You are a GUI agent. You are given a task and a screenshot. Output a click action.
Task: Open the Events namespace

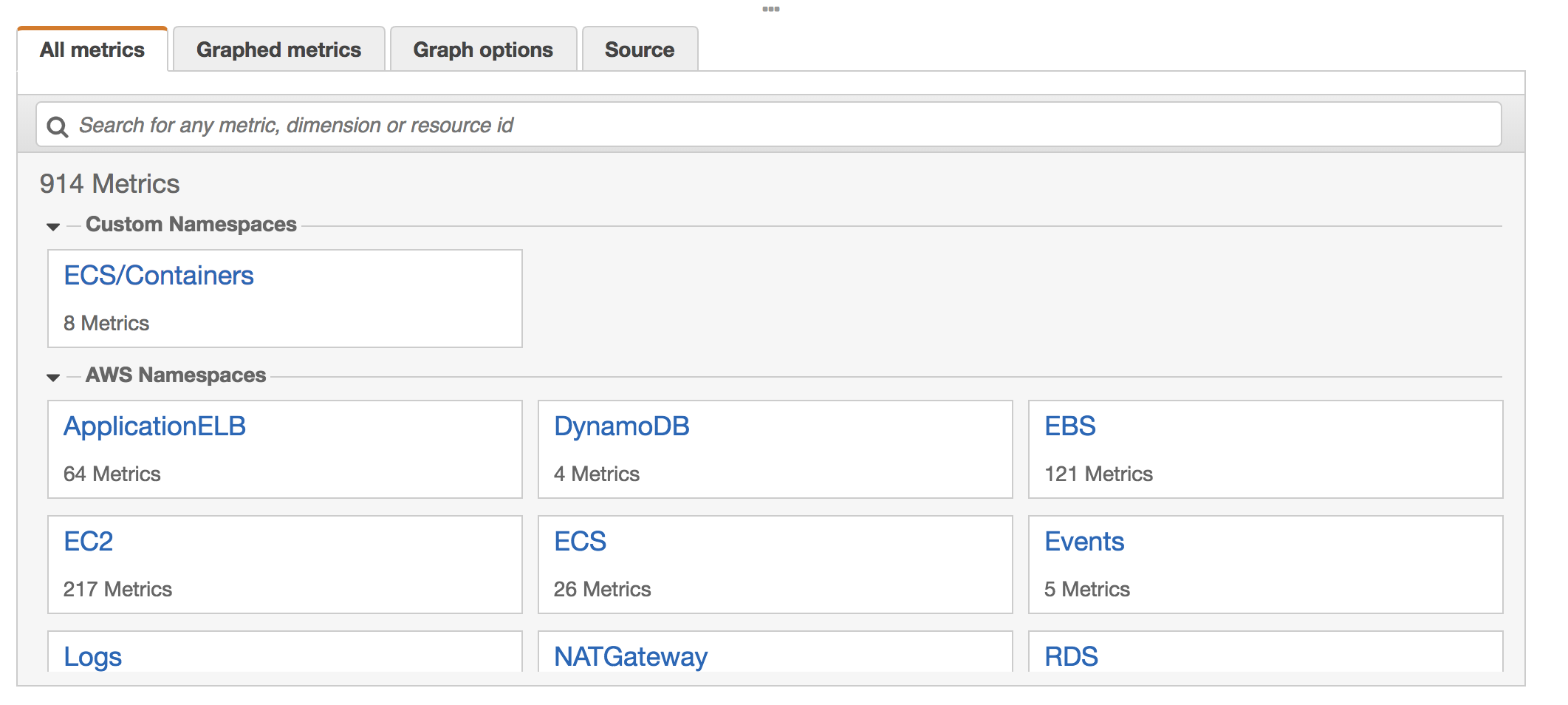pyautogui.click(x=1083, y=542)
